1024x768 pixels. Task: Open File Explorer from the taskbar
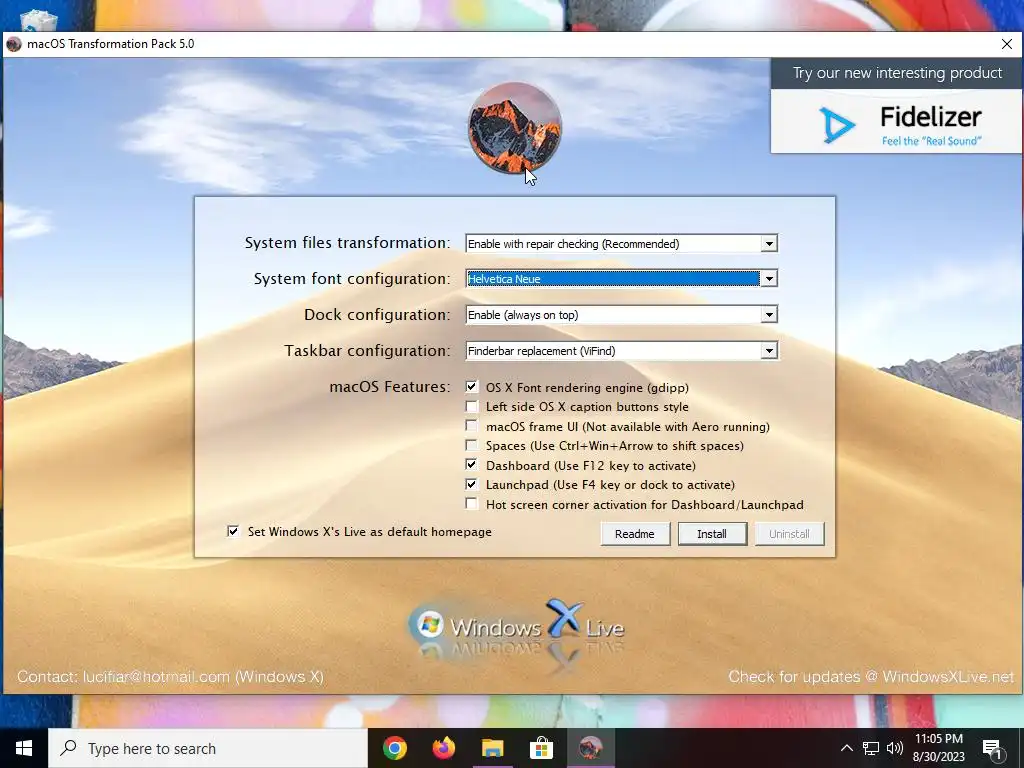coord(492,748)
